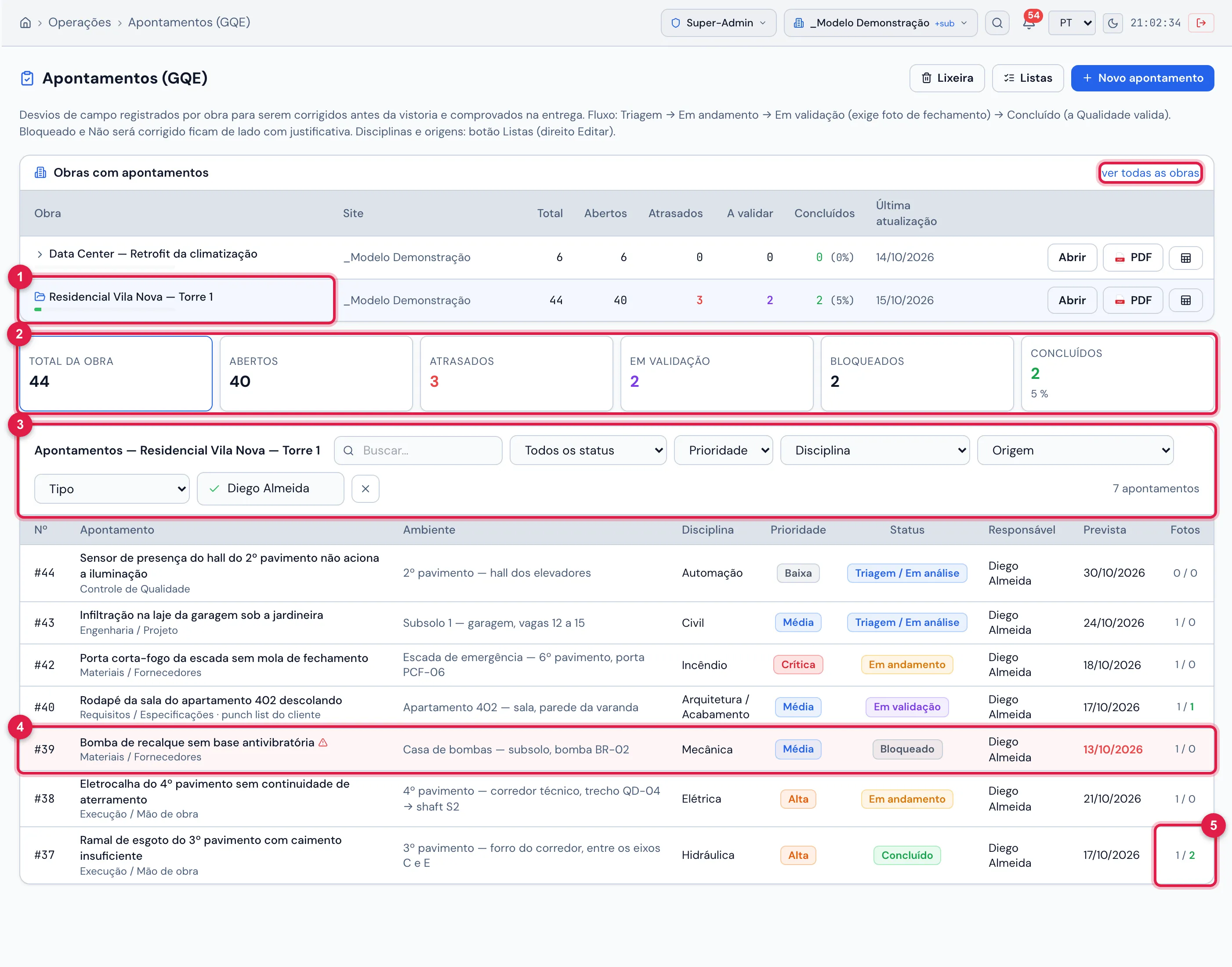Open the Tipo filter dropdown
The image size is (1232, 967).
(112, 489)
